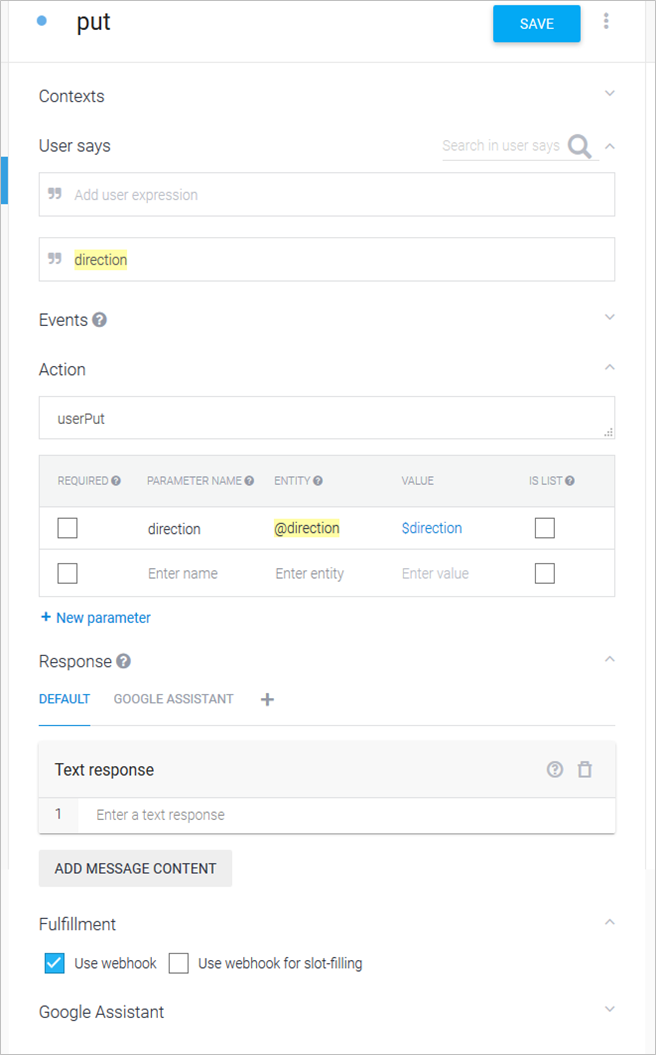
Task: Check Required for direction parameter
Action: (x=67, y=528)
